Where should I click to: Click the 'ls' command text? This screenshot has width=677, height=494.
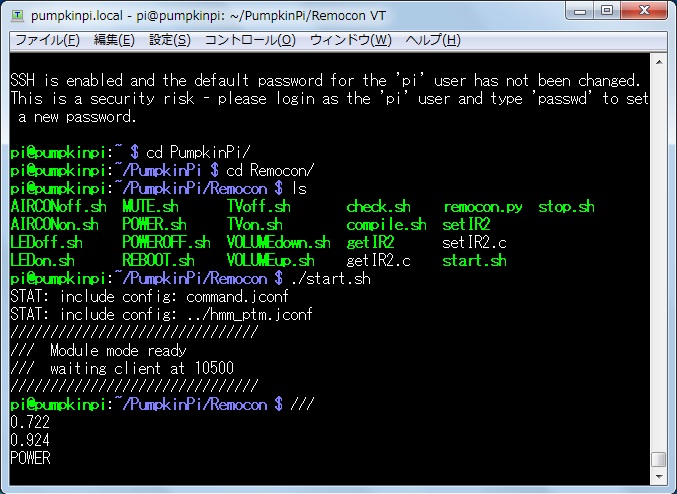click(299, 189)
